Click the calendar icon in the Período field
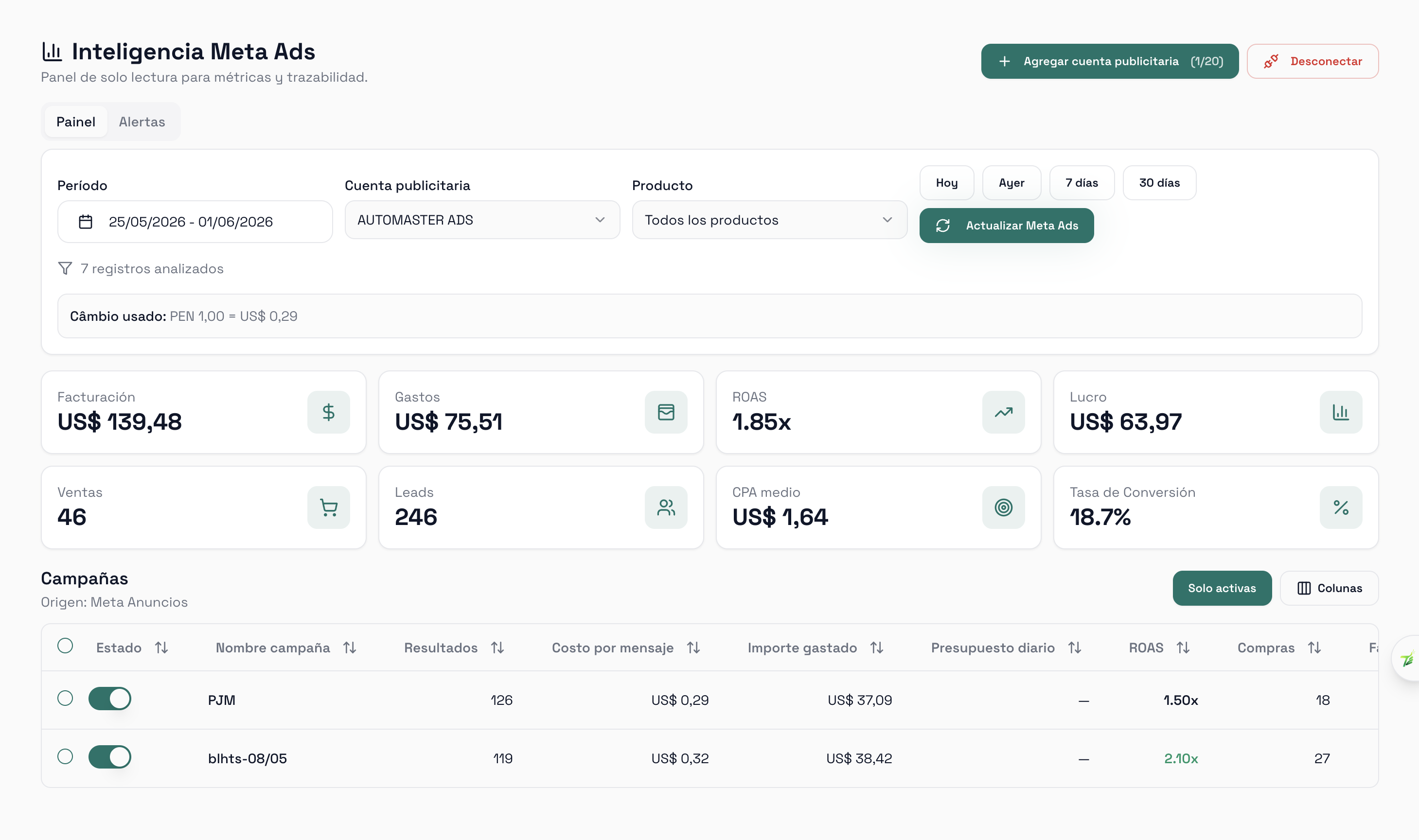The height and width of the screenshot is (840, 1419). [86, 221]
